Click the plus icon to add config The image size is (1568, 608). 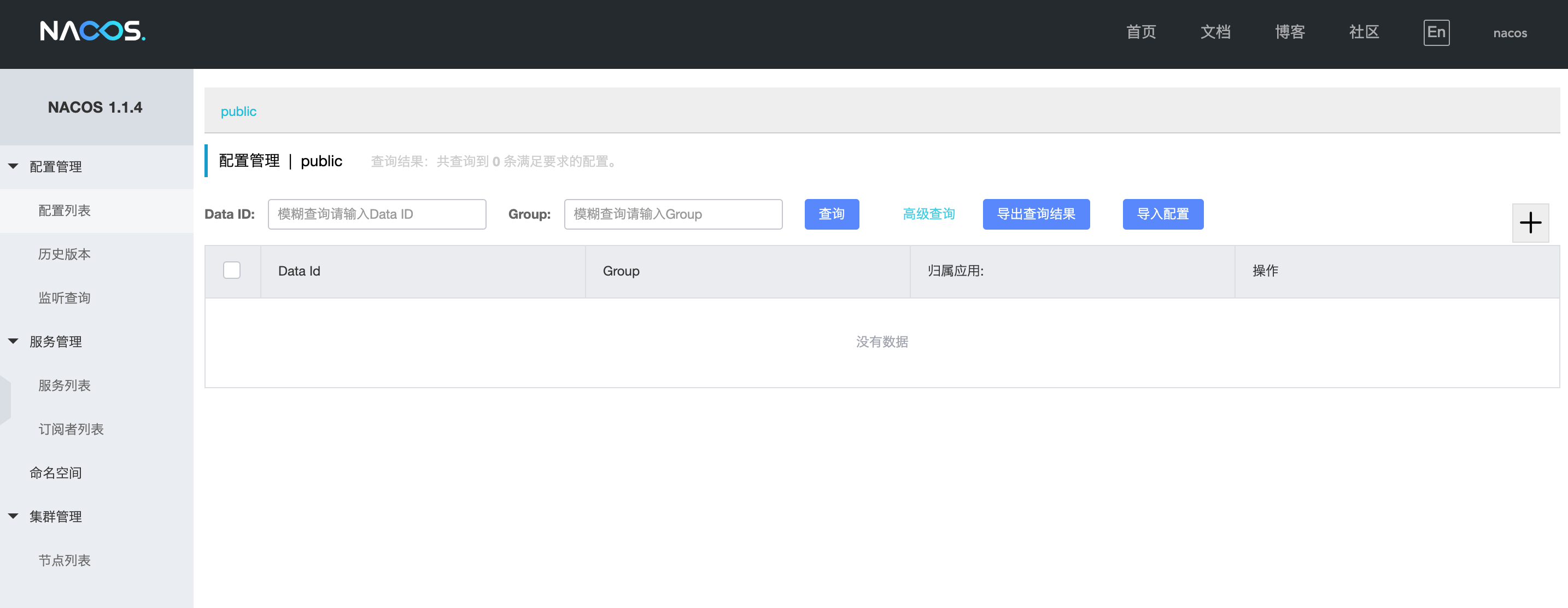click(1530, 223)
